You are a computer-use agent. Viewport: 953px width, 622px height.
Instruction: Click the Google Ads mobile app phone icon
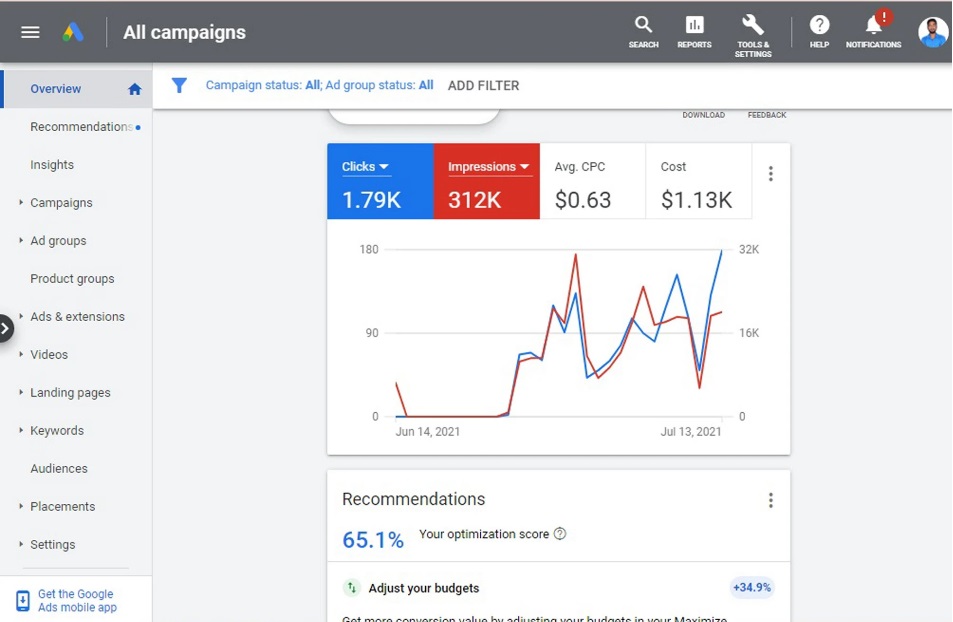[22, 598]
